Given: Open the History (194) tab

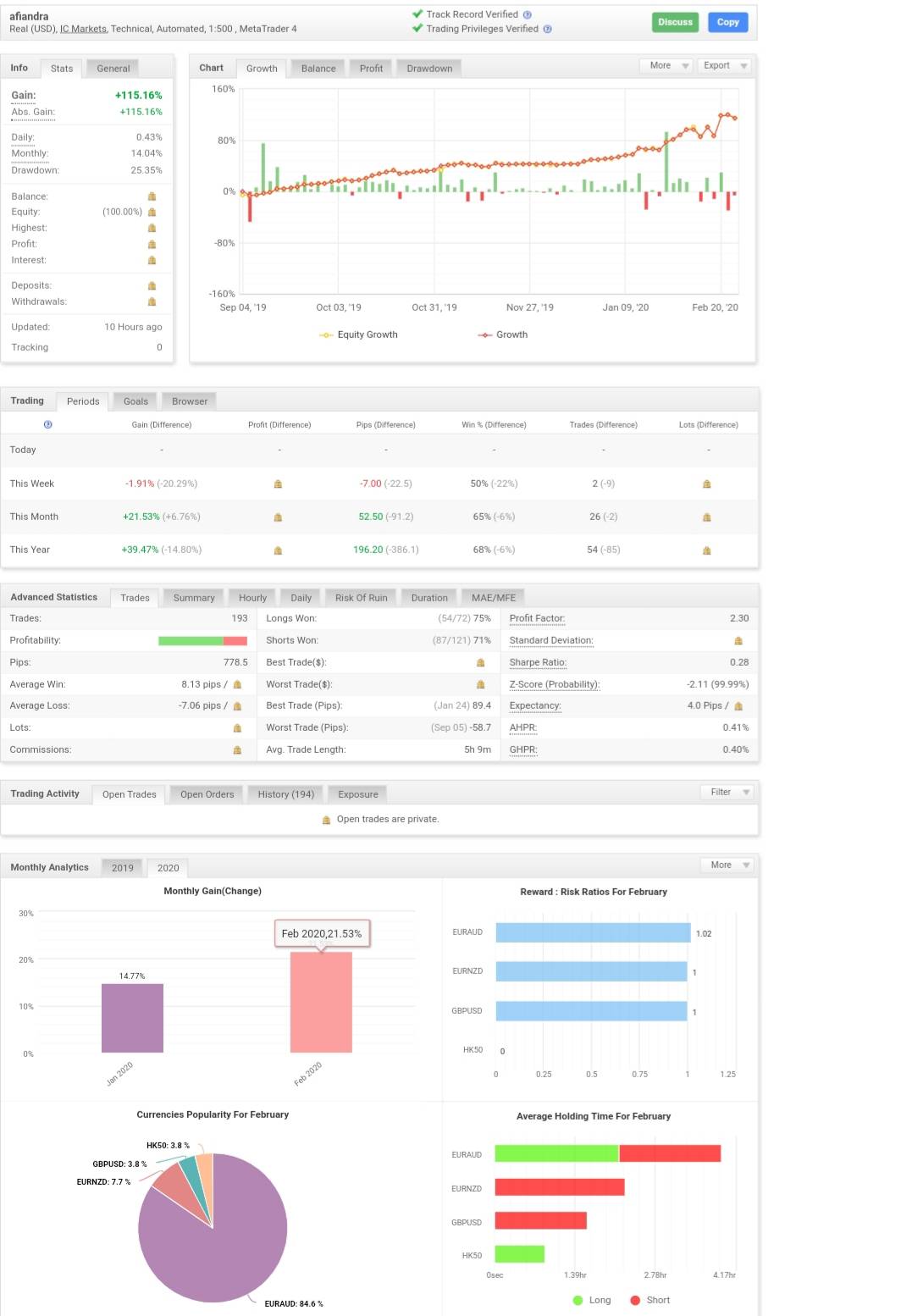Looking at the screenshot, I should click(x=286, y=794).
